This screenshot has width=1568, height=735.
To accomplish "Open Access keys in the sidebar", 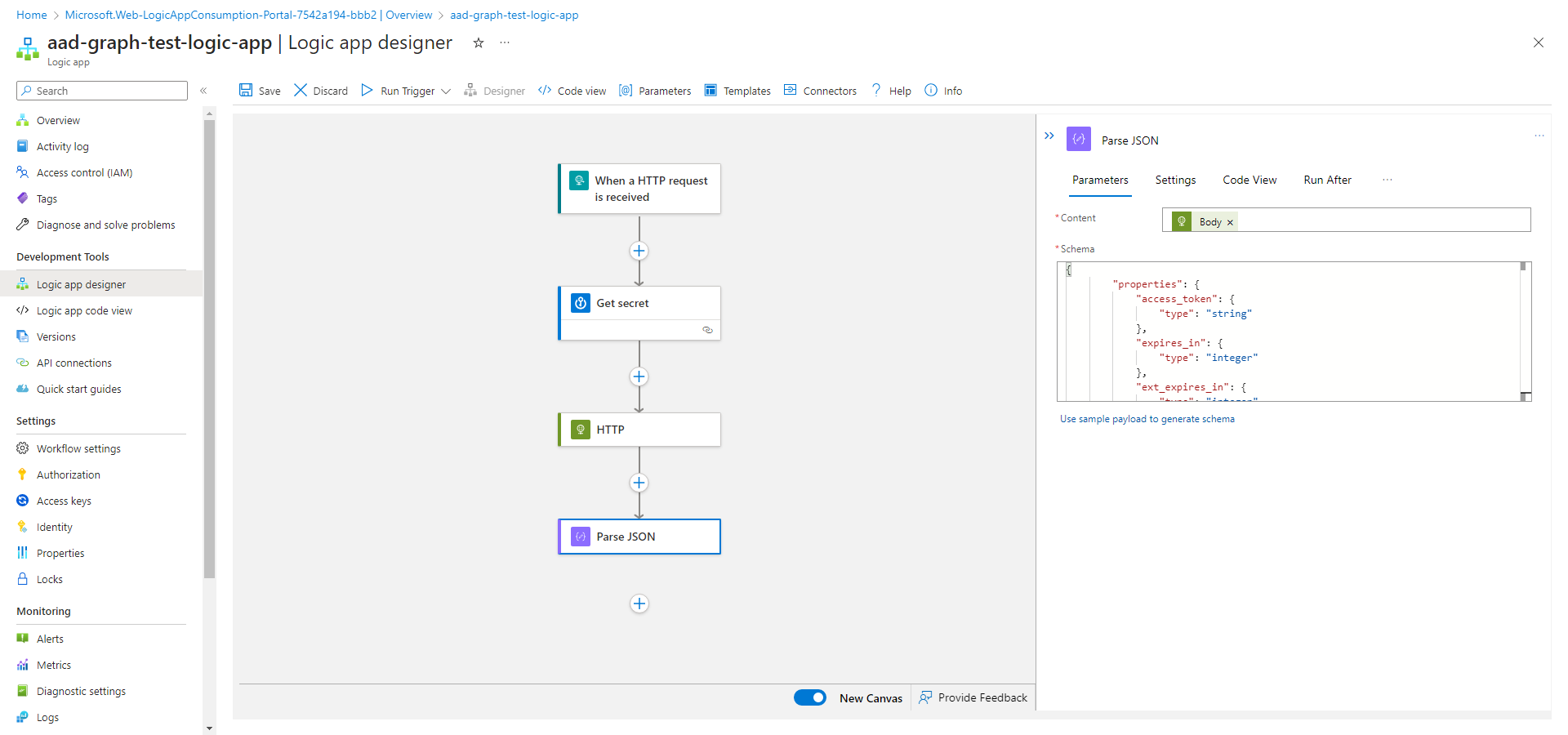I will coord(64,501).
